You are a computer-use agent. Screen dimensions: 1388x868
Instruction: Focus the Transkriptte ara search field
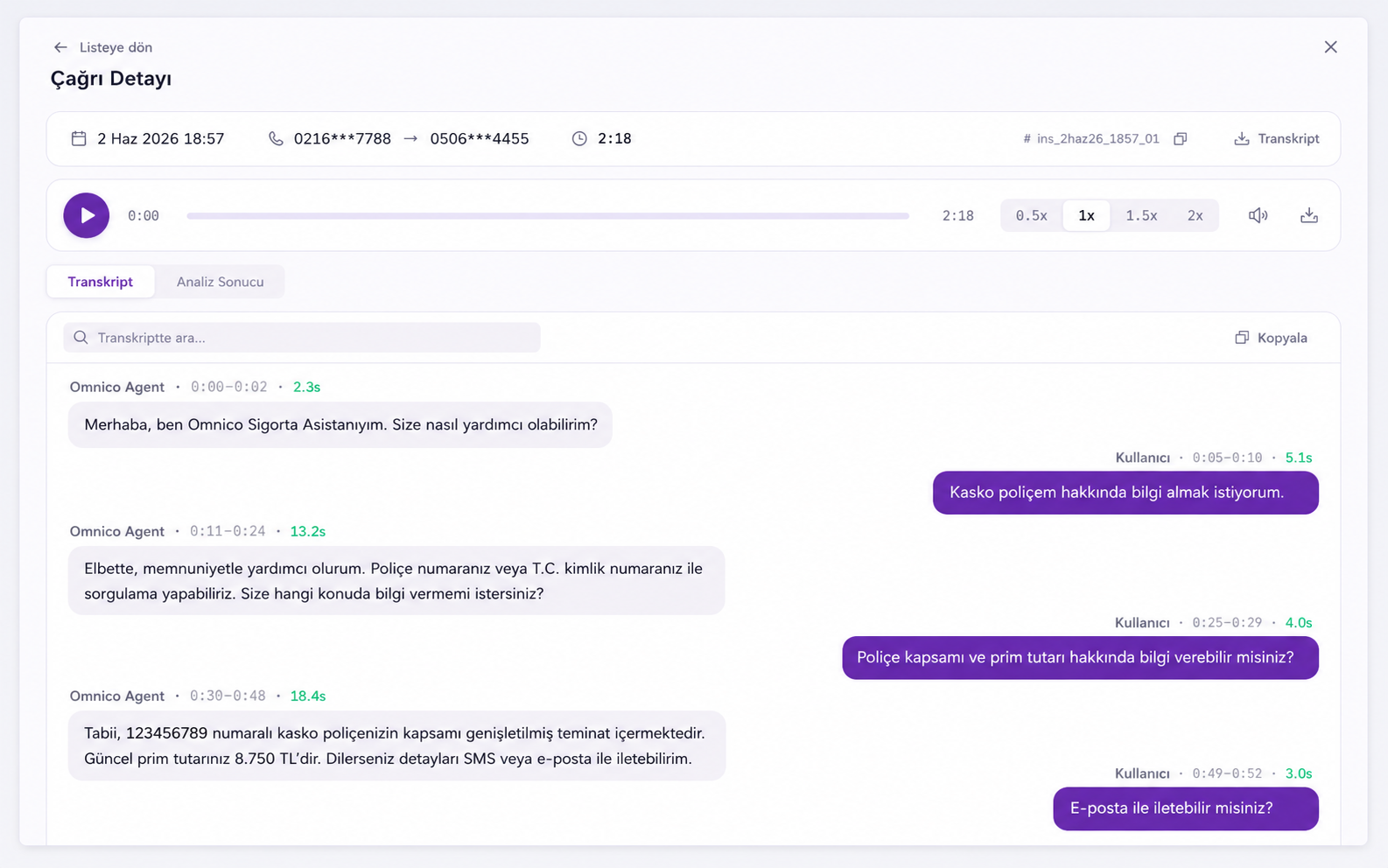tap(302, 338)
